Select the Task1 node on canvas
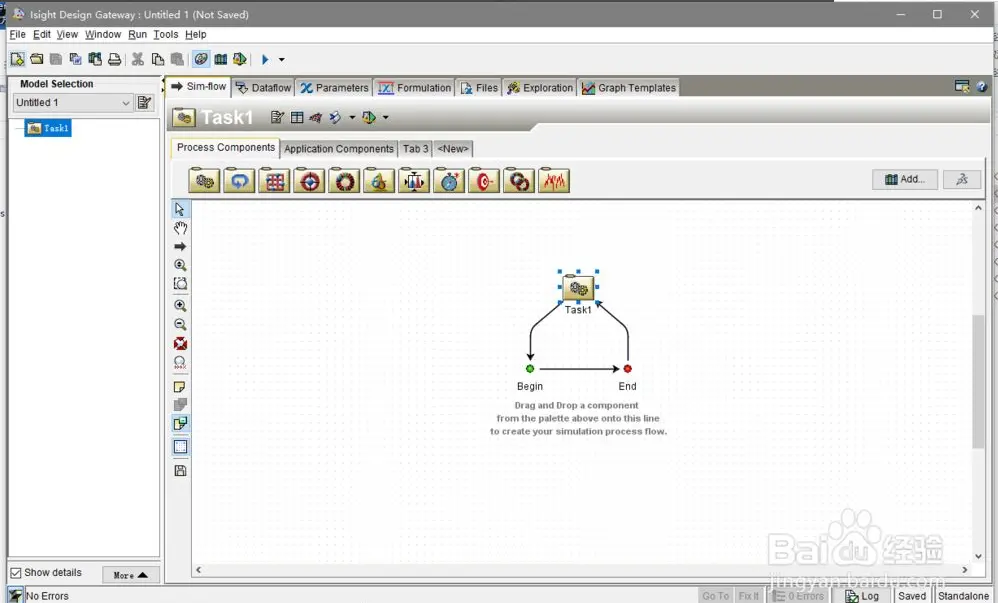The width and height of the screenshot is (998, 603). [x=578, y=289]
